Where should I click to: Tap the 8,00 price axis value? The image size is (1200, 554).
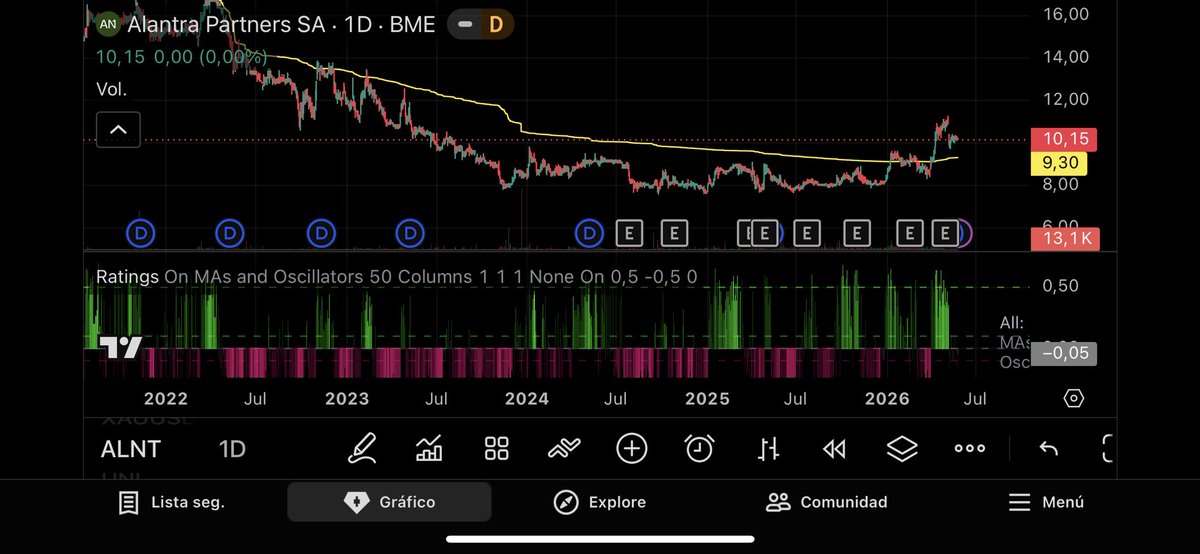(1061, 184)
